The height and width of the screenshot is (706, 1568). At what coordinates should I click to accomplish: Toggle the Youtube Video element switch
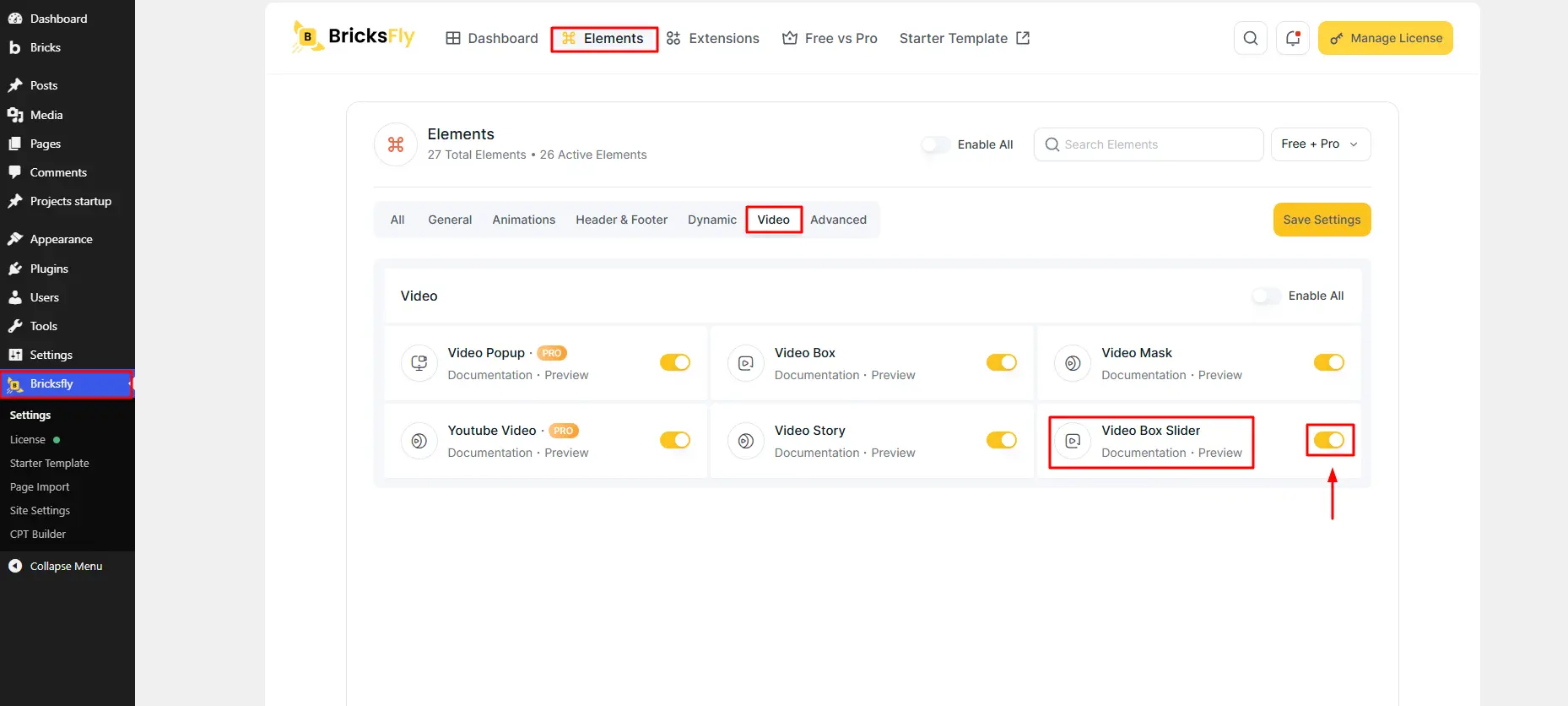(675, 440)
